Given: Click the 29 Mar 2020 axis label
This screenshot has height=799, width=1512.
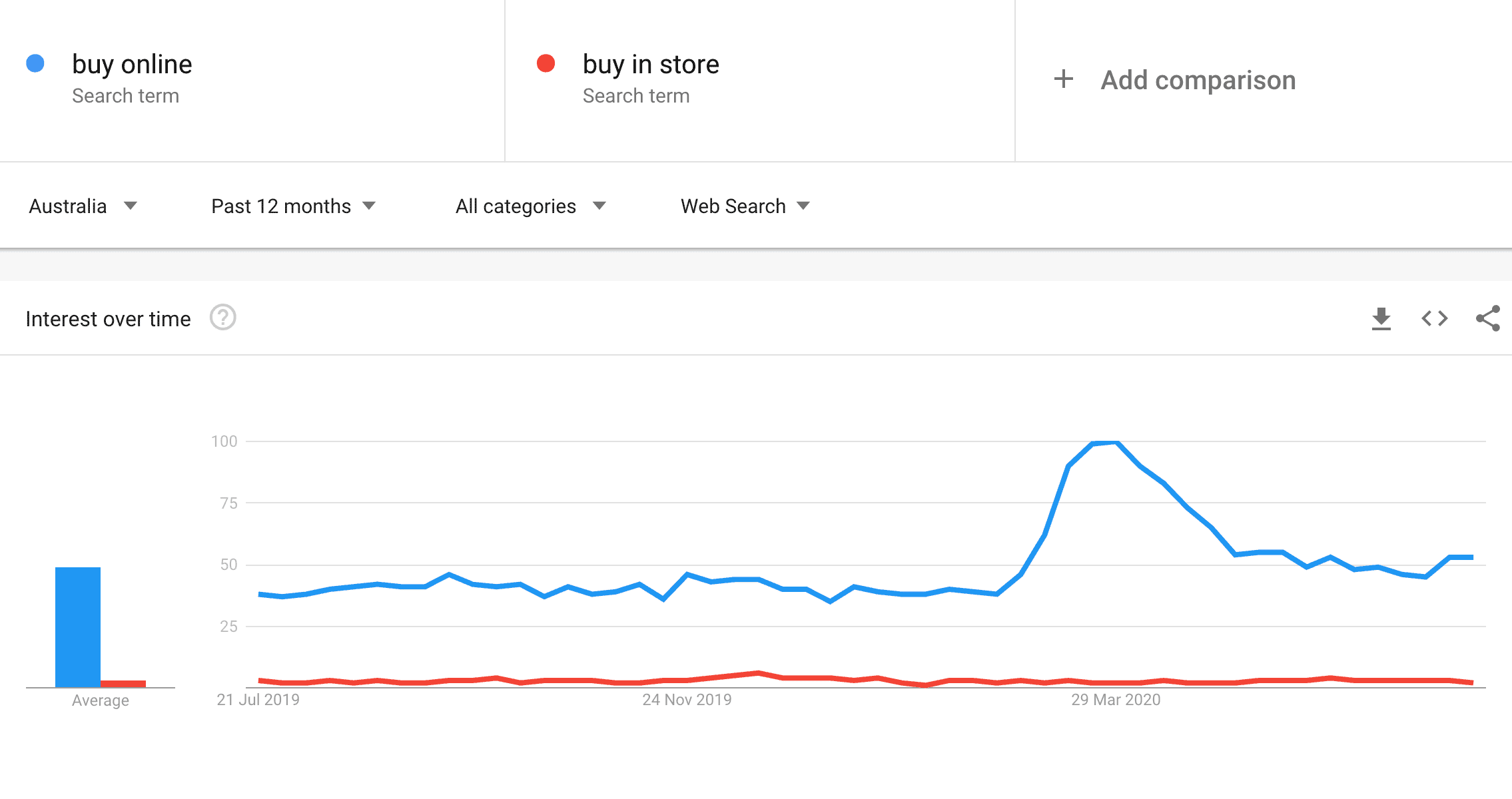Looking at the screenshot, I should coord(1116,700).
